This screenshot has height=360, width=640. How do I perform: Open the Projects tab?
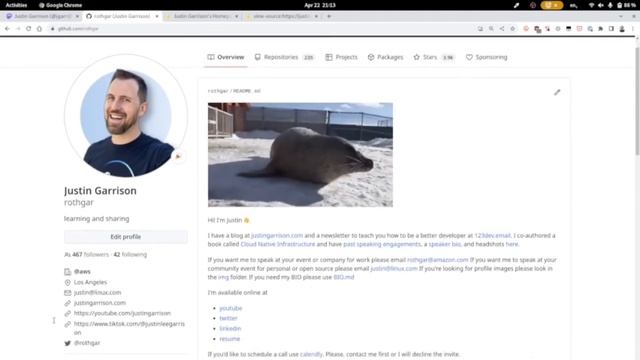341,57
